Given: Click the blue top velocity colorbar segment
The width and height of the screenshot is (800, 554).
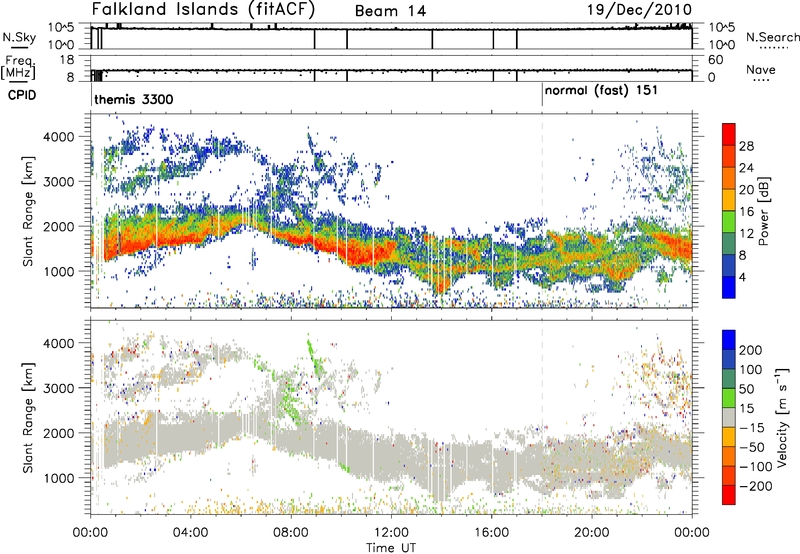Looking at the screenshot, I should pyautogui.click(x=729, y=340).
